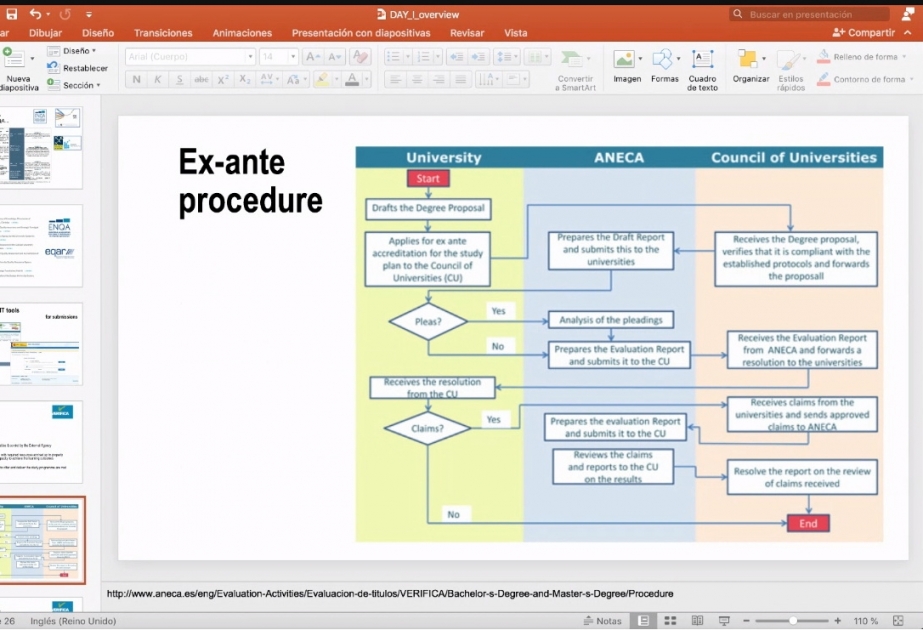
Task: Click the change case Aa icon
Action: coord(293,79)
